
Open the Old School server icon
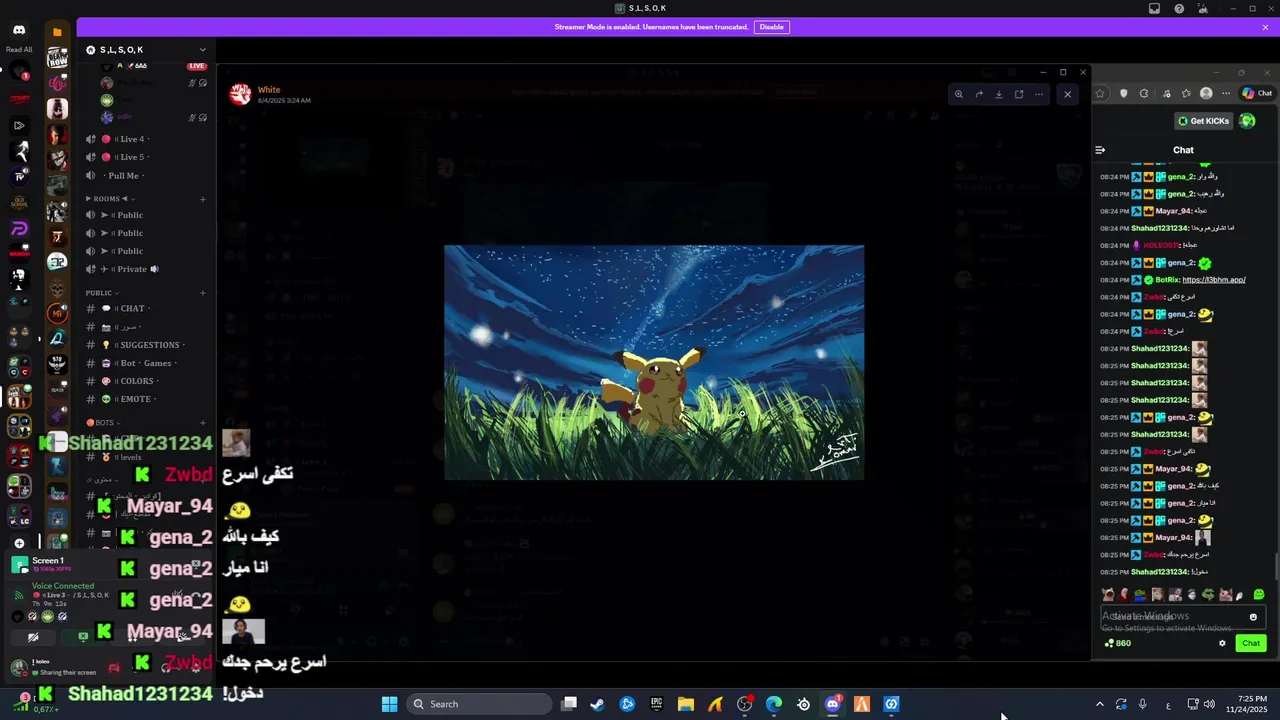(x=19, y=203)
